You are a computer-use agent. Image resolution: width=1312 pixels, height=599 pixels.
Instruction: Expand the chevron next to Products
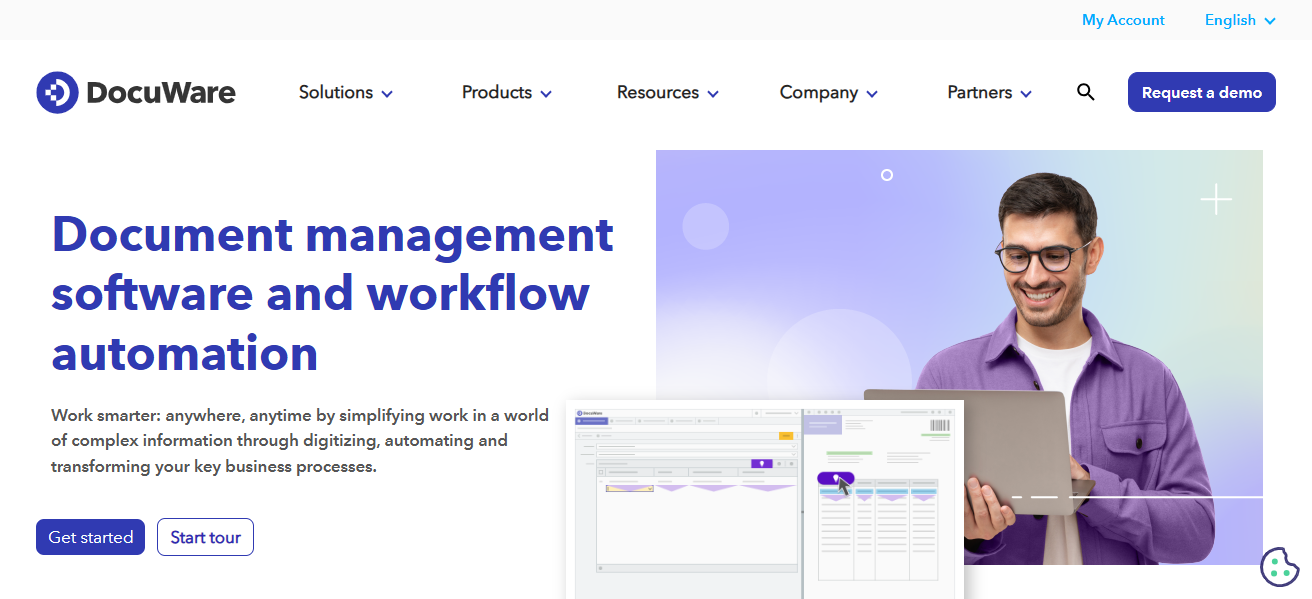coord(546,94)
